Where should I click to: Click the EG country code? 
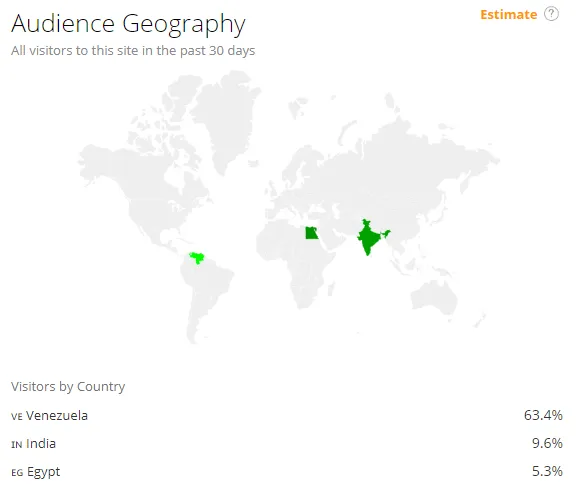coord(17,473)
